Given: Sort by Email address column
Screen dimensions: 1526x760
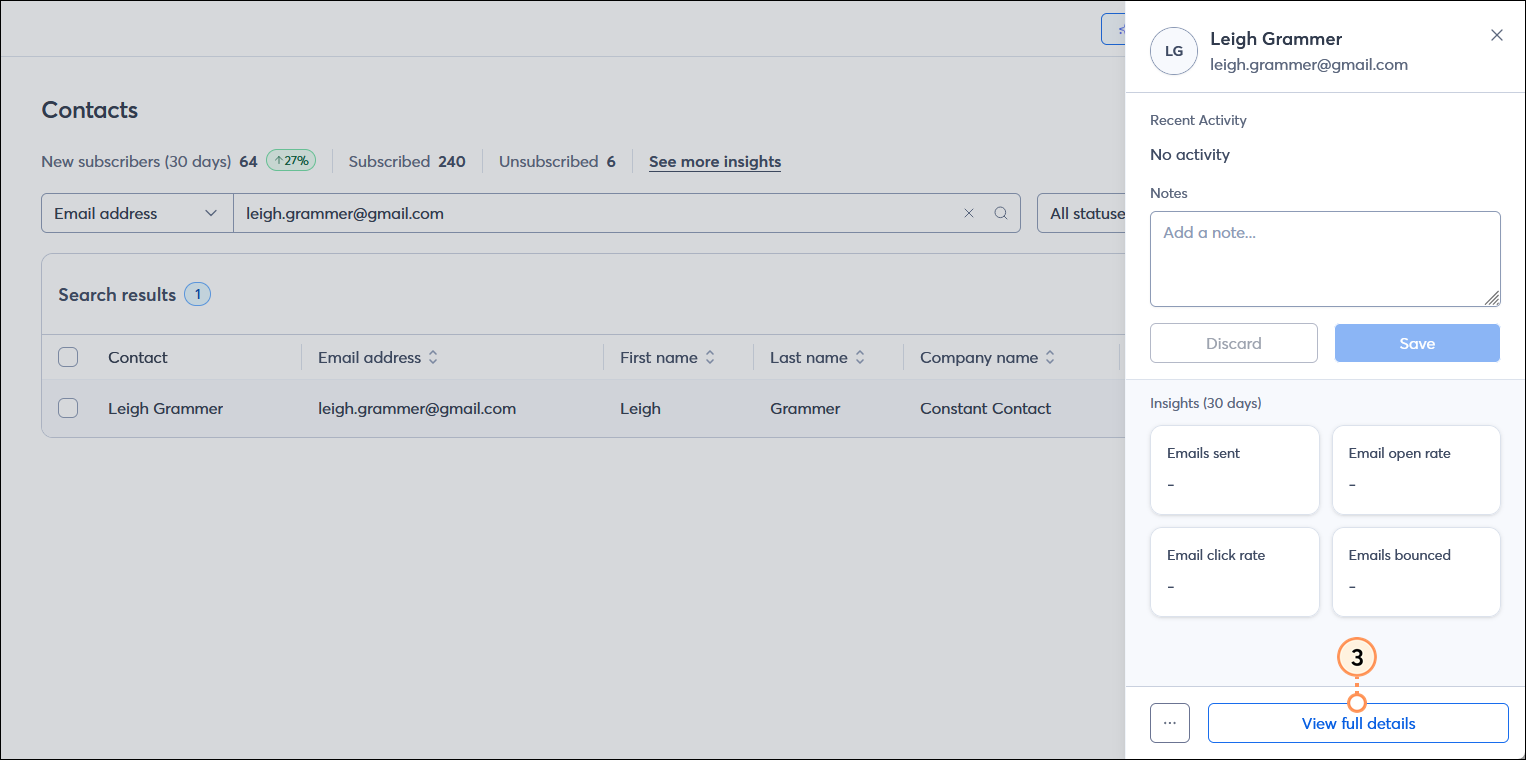Looking at the screenshot, I should click(x=433, y=357).
